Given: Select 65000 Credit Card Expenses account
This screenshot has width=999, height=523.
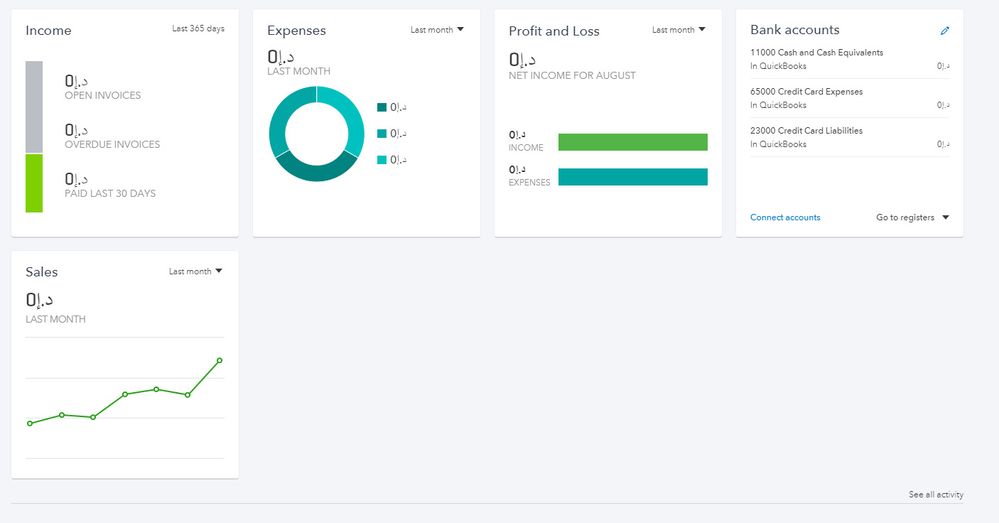Looking at the screenshot, I should (x=806, y=92).
